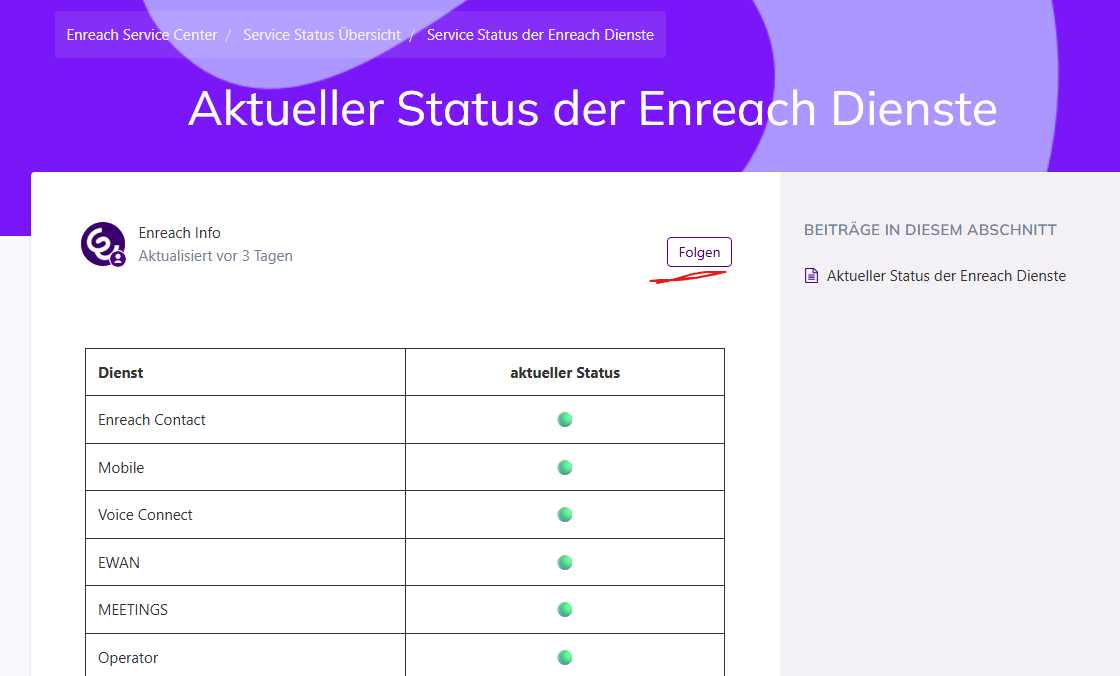Select the Service Status der Enreach Dienste breadcrumb
Screen dimensions: 1120x676
pyautogui.click(x=540, y=35)
